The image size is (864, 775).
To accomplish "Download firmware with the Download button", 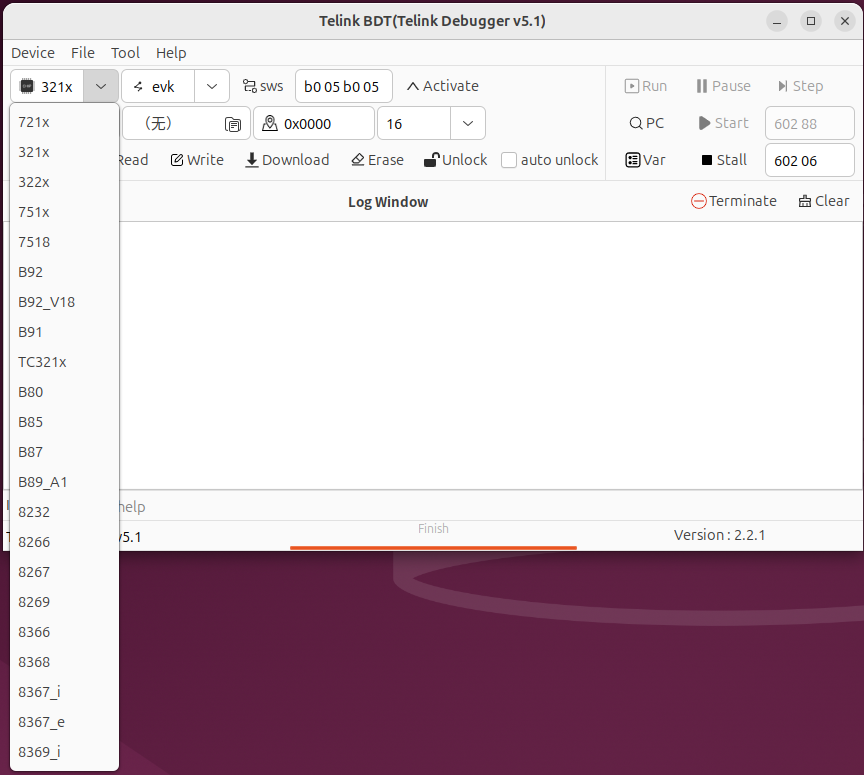I will click(x=287, y=160).
